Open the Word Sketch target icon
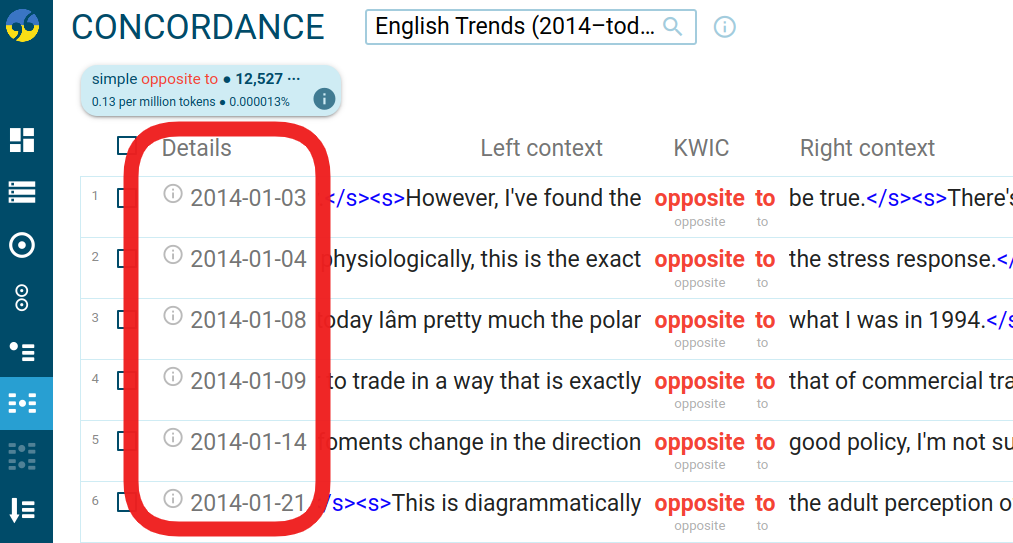Screen dimensions: 1013x543 point(22,245)
